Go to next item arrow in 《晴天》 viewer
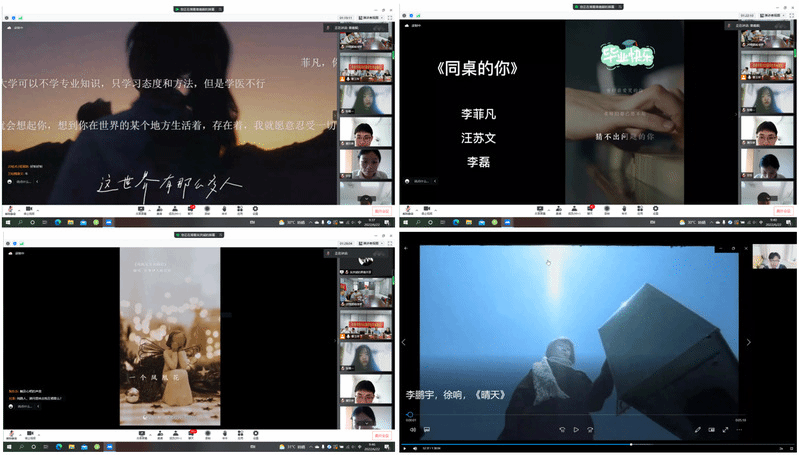 point(748,342)
